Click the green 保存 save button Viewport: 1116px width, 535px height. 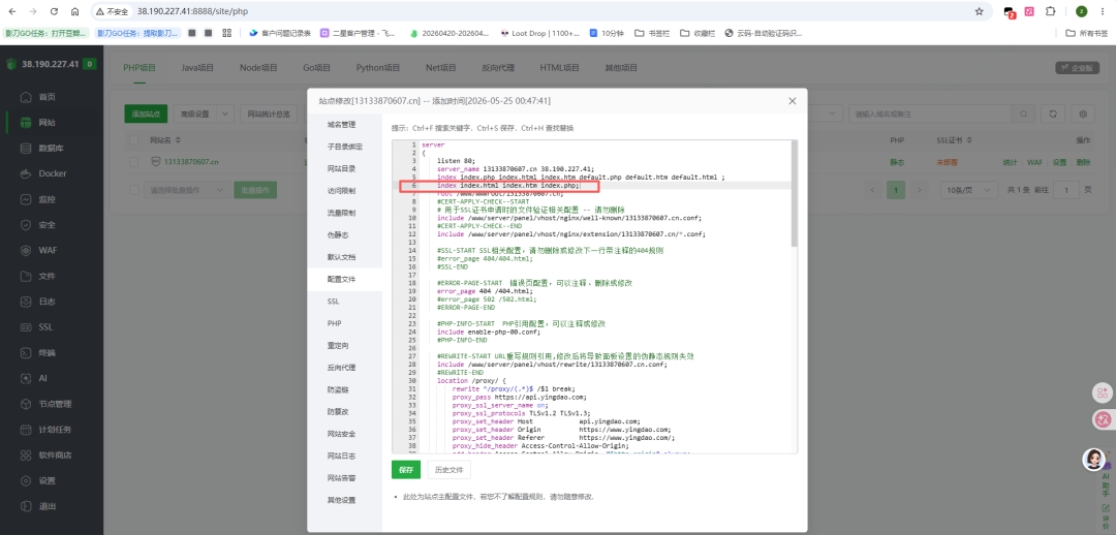point(406,470)
